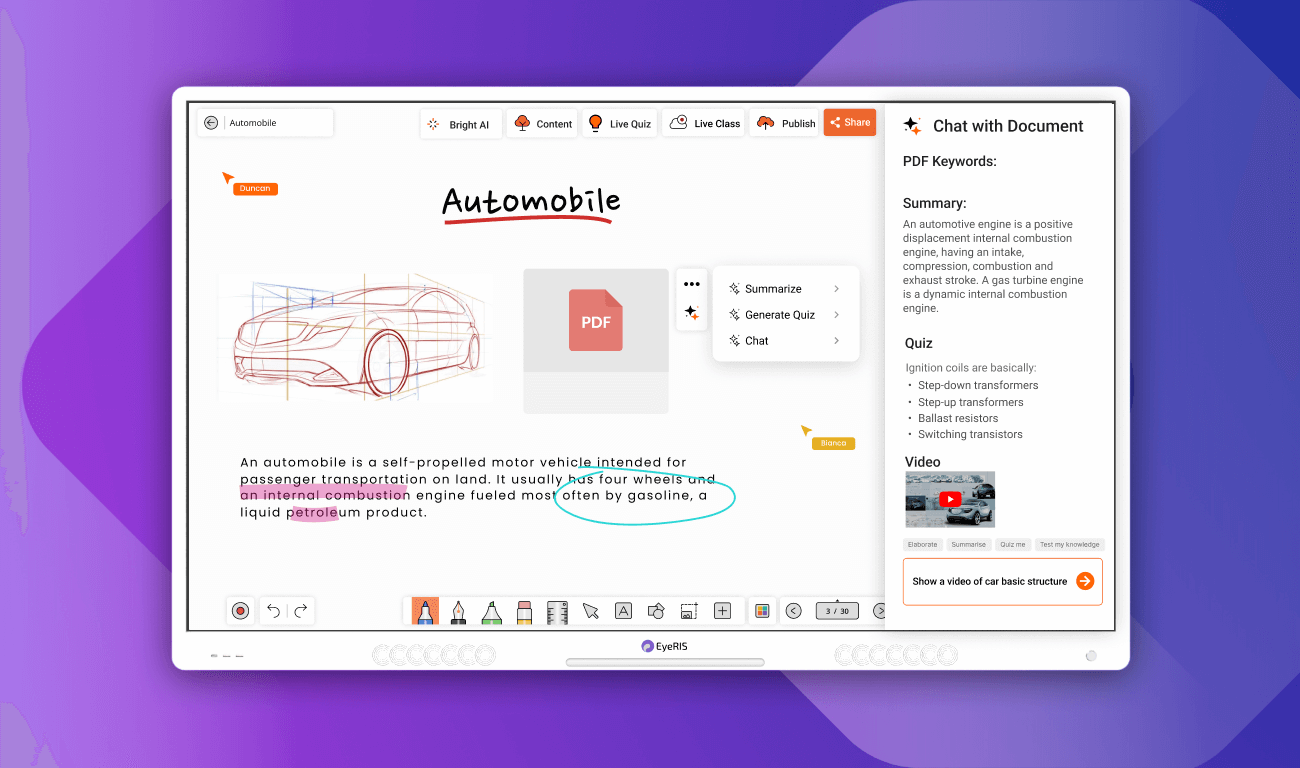Click the Summarise suggestion chip
This screenshot has width=1300, height=768.
point(968,545)
